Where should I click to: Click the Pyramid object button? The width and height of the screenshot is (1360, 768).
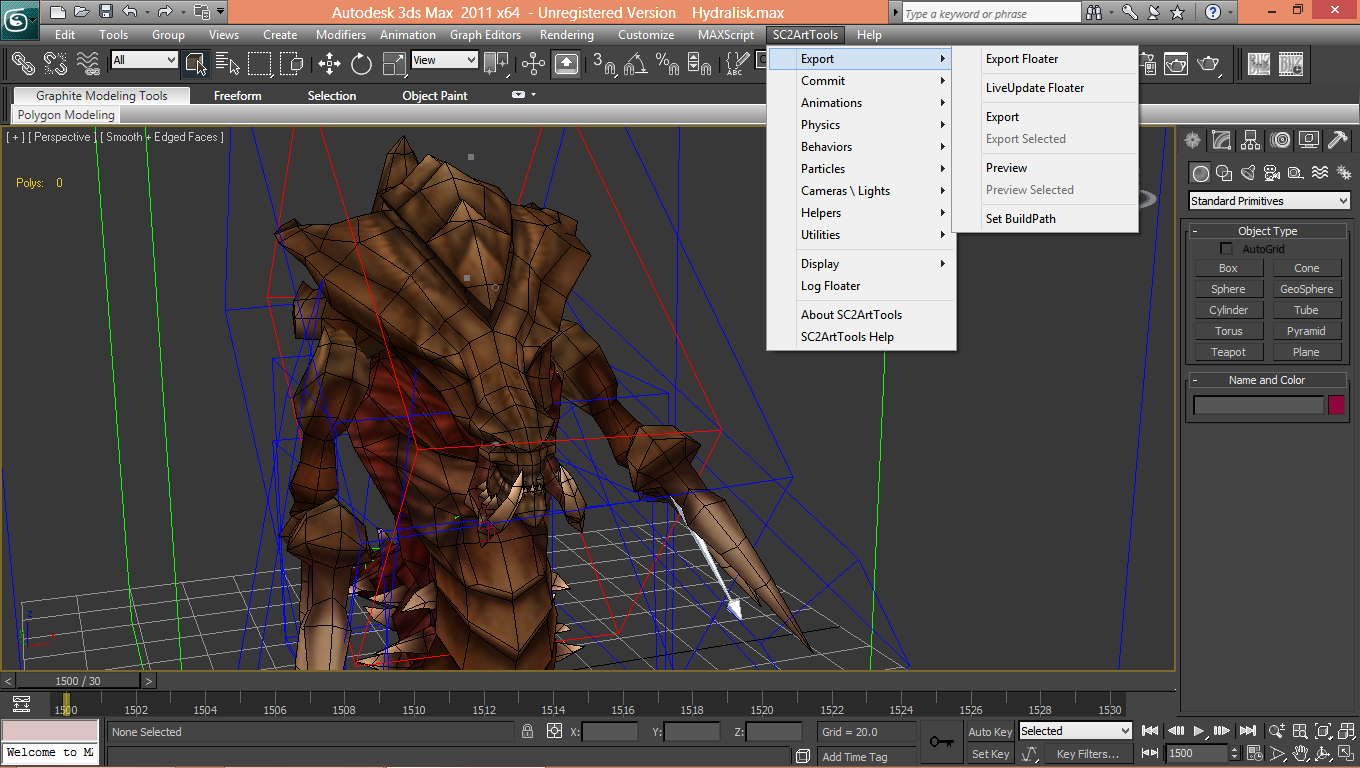point(1306,331)
